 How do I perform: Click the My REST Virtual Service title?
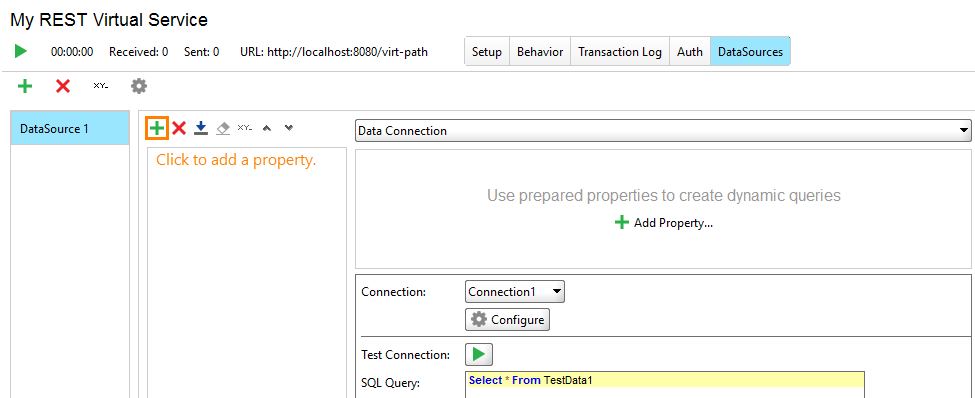pos(109,20)
